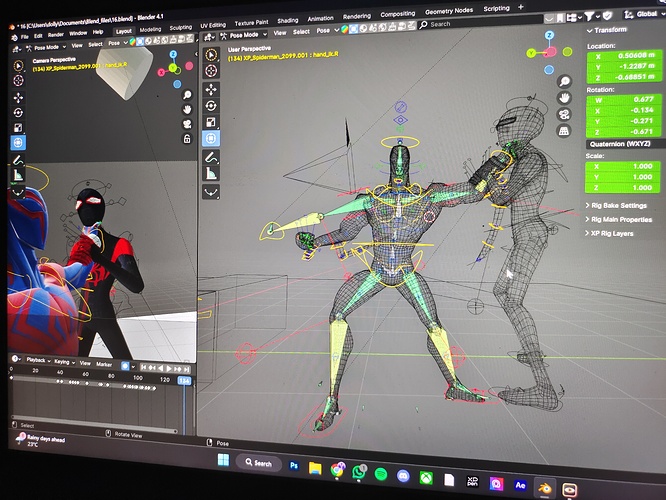The image size is (666, 500).
Task: Open the Keying dropdown in timeline
Action: (x=64, y=362)
